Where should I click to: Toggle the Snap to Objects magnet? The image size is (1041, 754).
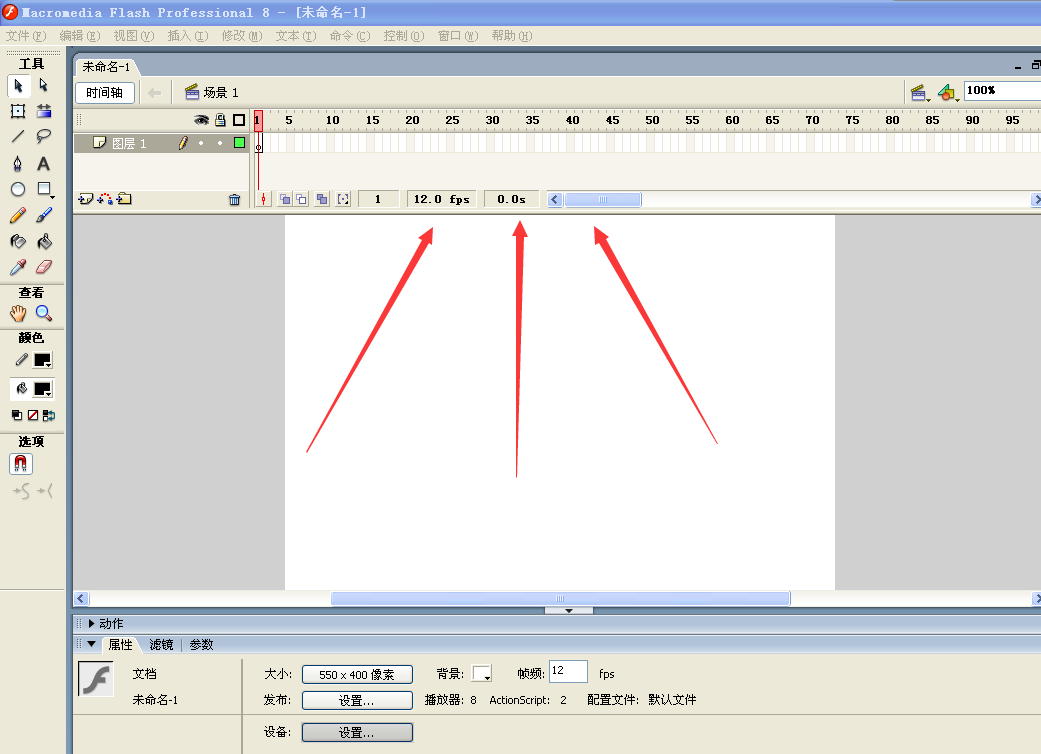click(21, 464)
